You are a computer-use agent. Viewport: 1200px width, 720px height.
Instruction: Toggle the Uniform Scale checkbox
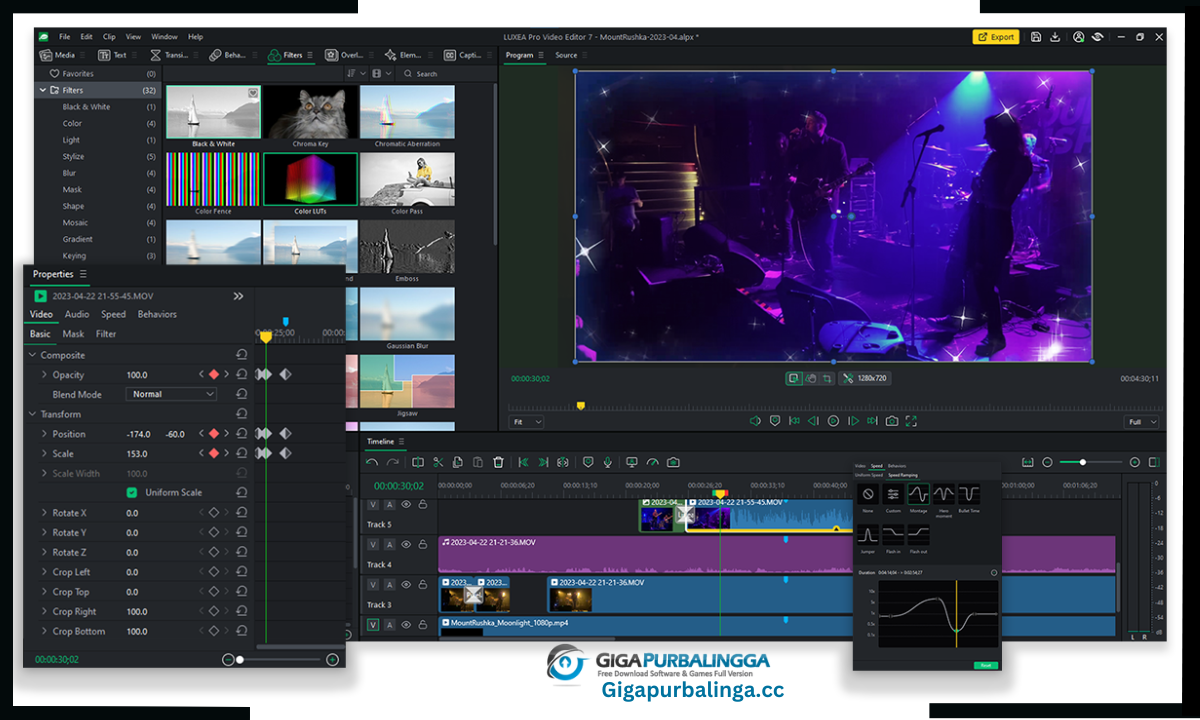132,492
